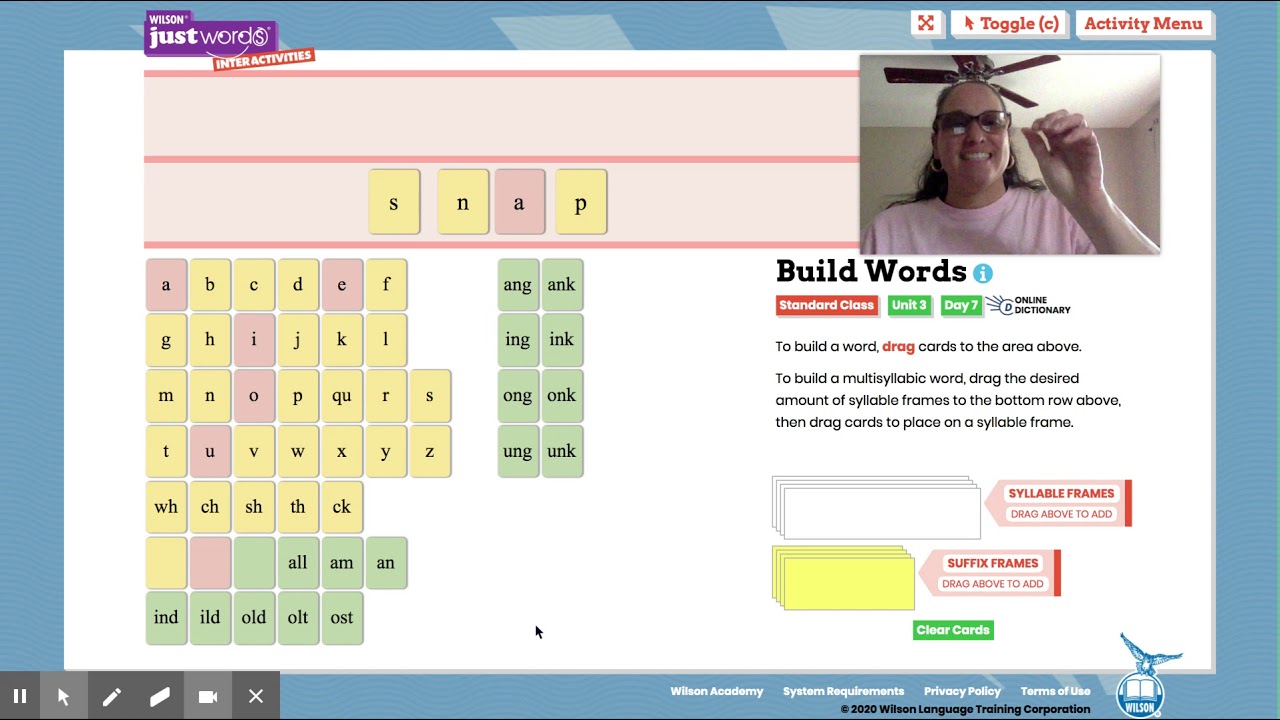Select the 'wh' digraph card

[x=166, y=507]
